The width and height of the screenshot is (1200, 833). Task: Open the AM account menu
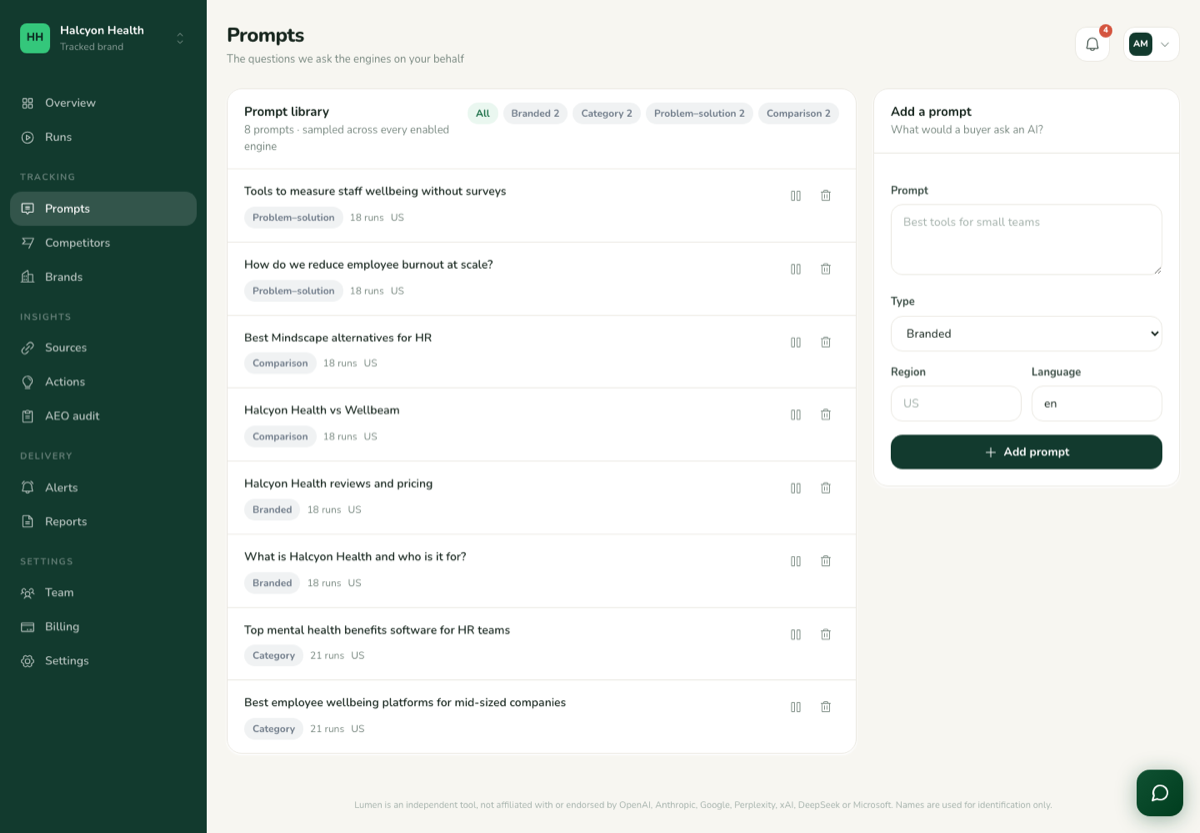[1151, 44]
